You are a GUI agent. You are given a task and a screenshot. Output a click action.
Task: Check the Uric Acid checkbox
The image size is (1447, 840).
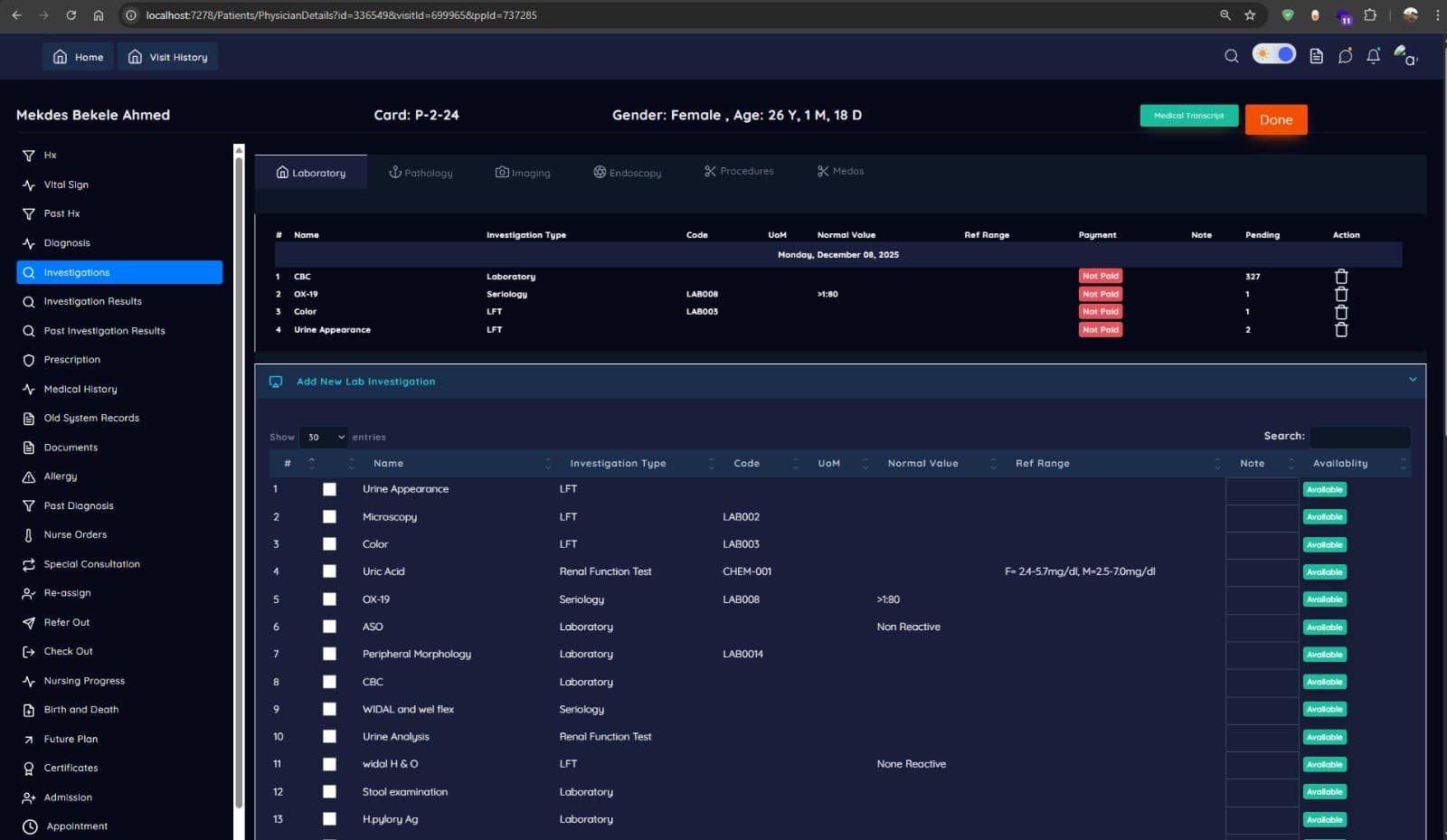pos(329,571)
